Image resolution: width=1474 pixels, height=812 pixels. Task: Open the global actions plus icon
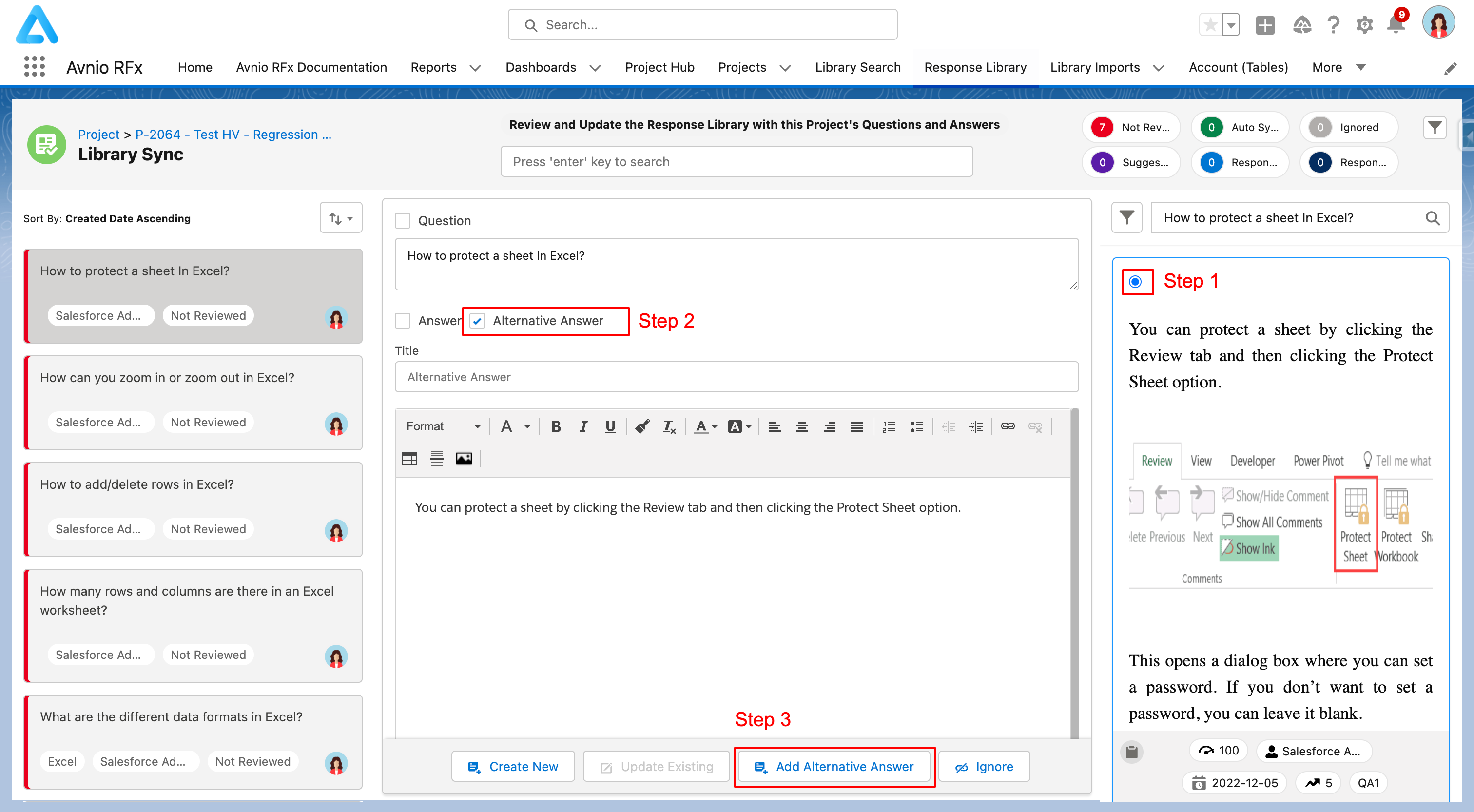[1265, 25]
